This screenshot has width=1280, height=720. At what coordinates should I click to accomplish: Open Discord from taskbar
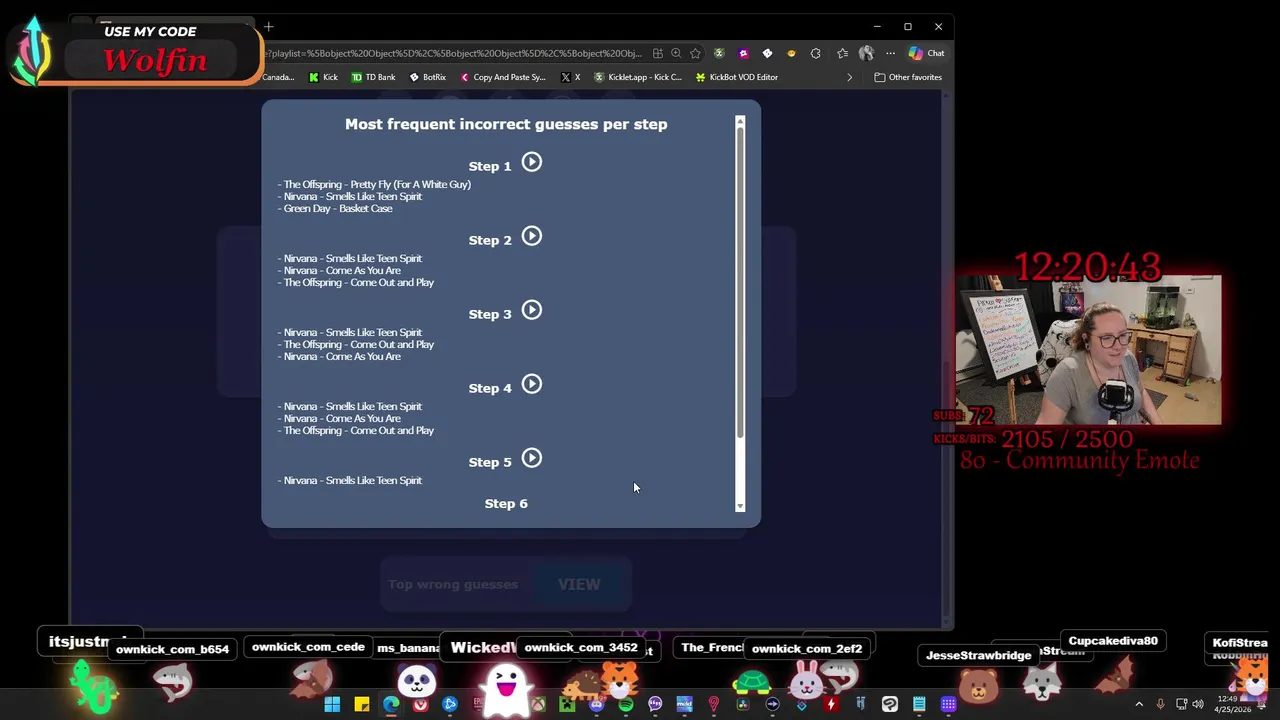pos(596,705)
